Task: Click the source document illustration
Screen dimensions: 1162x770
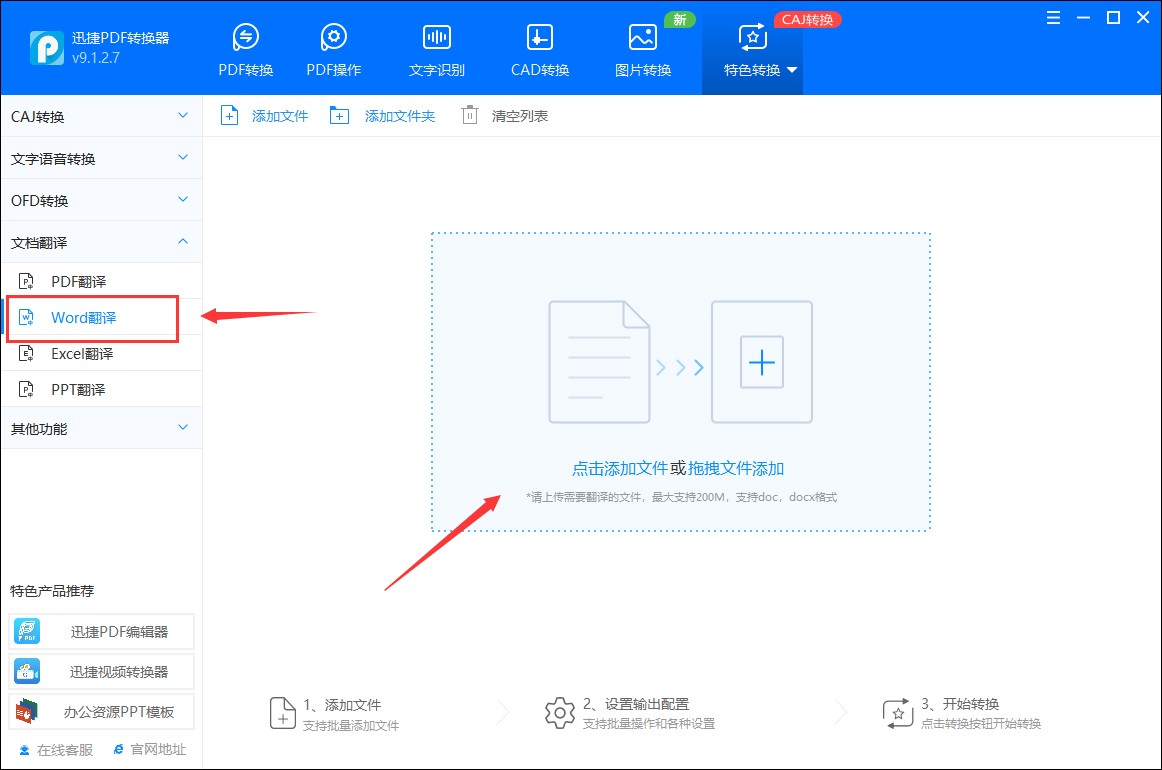Action: coord(599,362)
